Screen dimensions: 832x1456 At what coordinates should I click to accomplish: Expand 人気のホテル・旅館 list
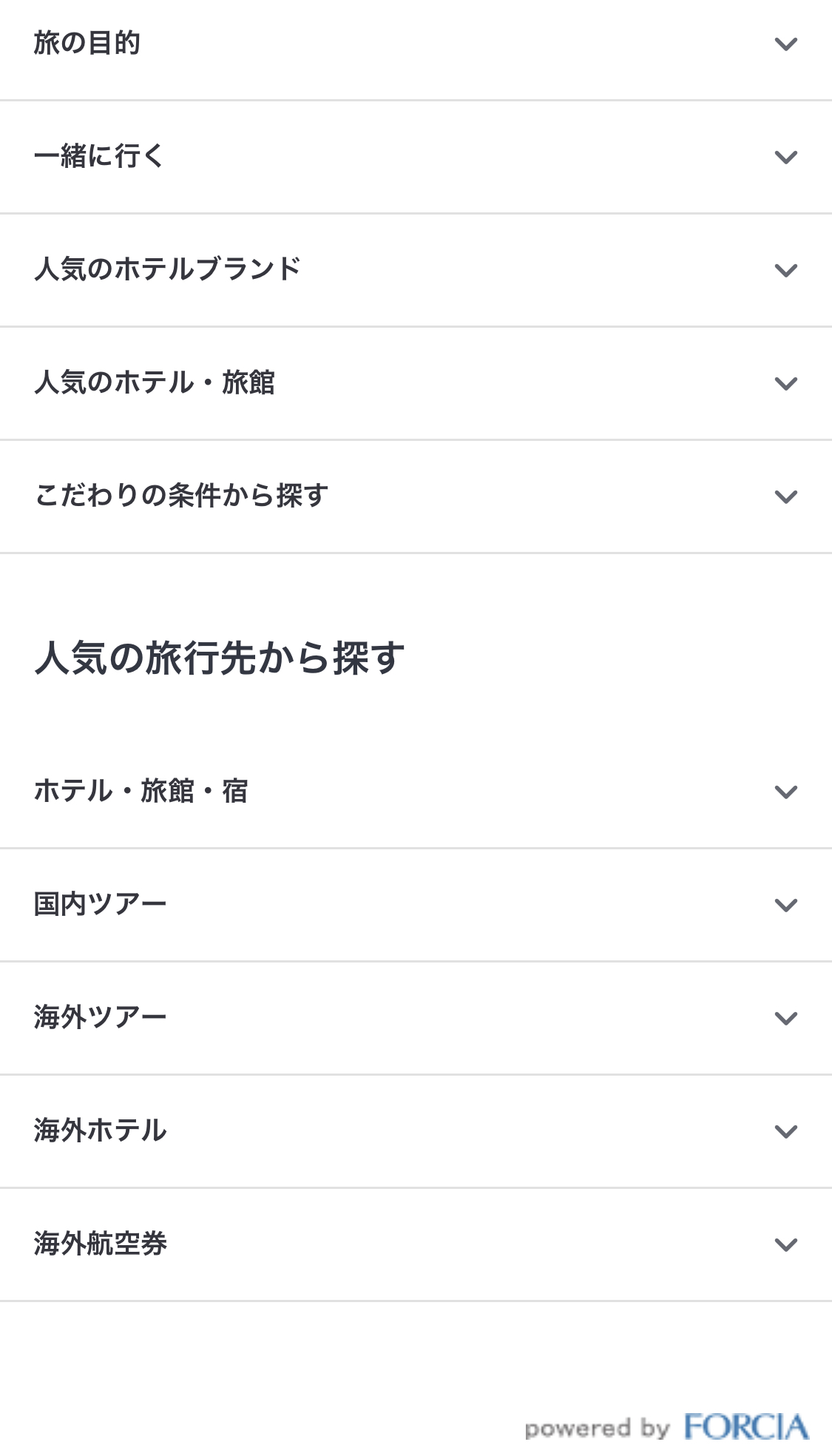click(155, 383)
